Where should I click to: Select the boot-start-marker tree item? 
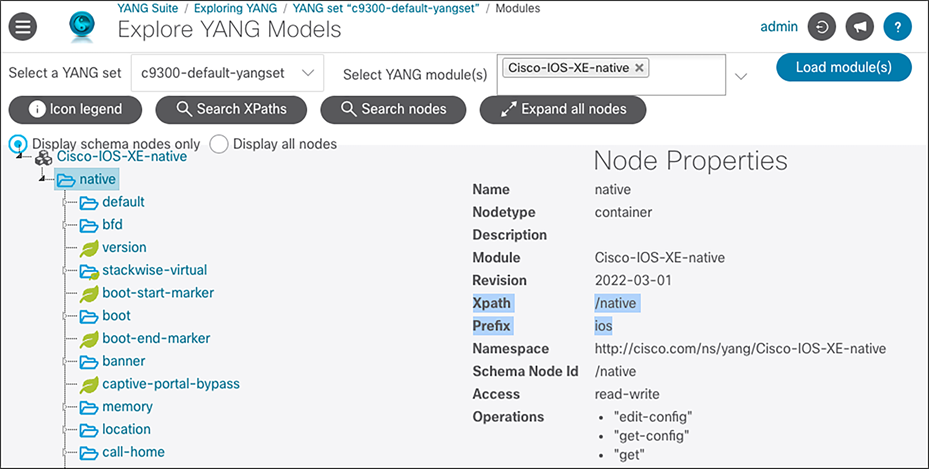pyautogui.click(x=158, y=293)
